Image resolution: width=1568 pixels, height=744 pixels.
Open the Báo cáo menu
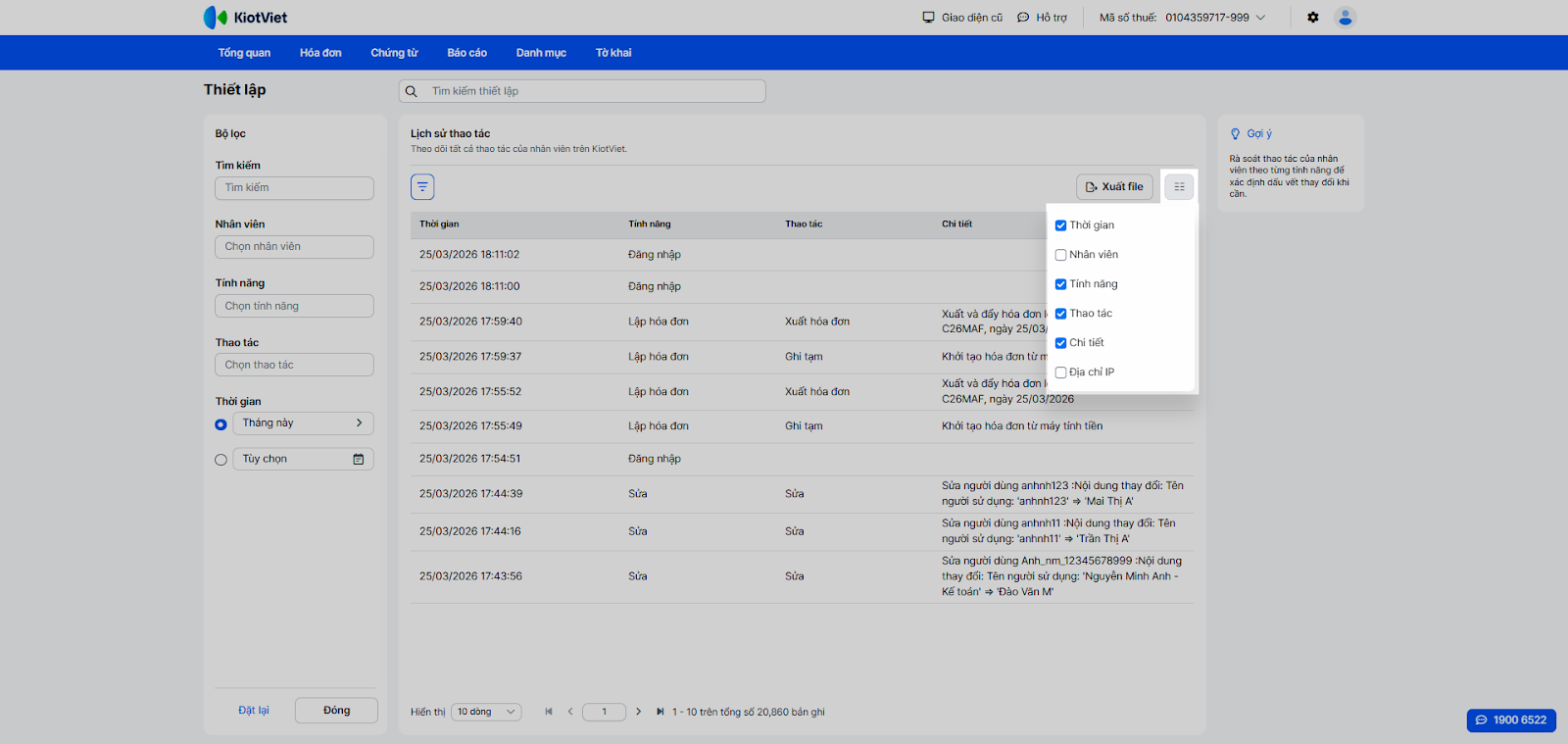click(x=466, y=53)
